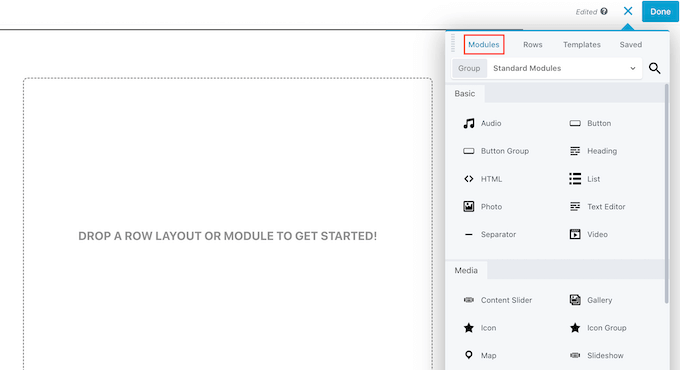The height and width of the screenshot is (370, 680).
Task: Open the Standard Modules group dropdown
Action: tap(564, 68)
